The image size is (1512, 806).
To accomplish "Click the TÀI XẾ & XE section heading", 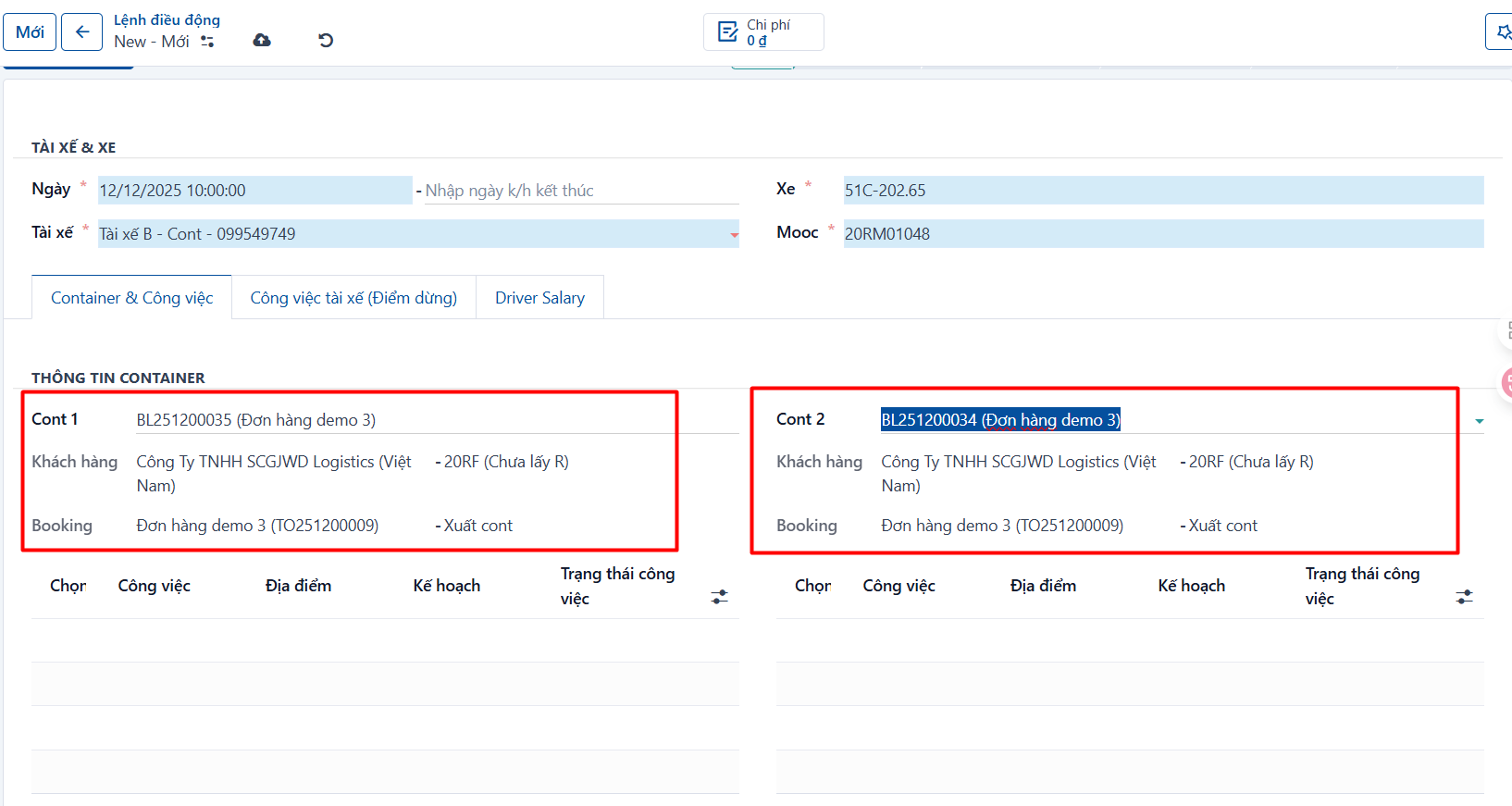I will 74,148.
